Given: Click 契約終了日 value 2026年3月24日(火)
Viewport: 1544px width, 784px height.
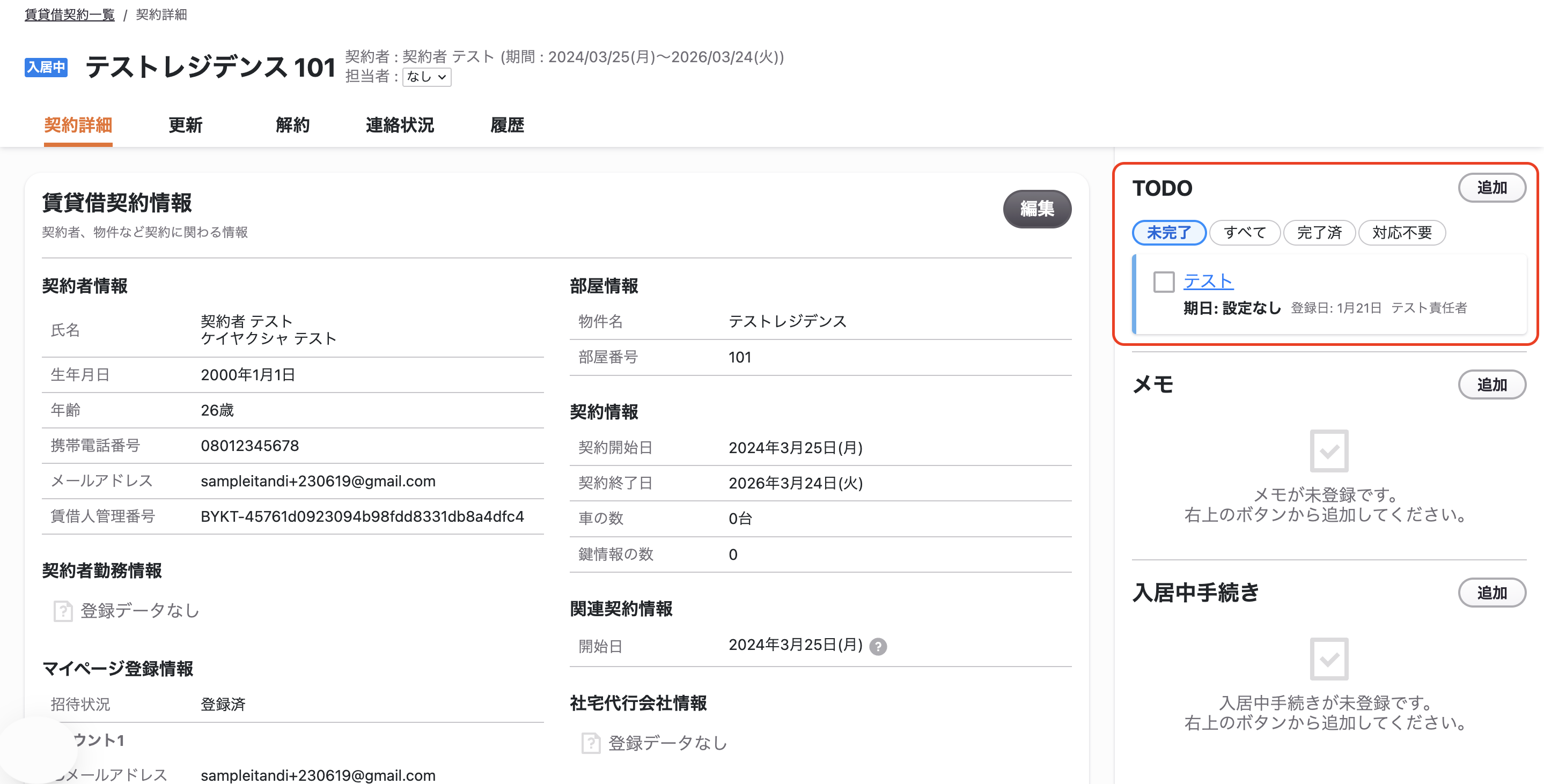Looking at the screenshot, I should [796, 483].
